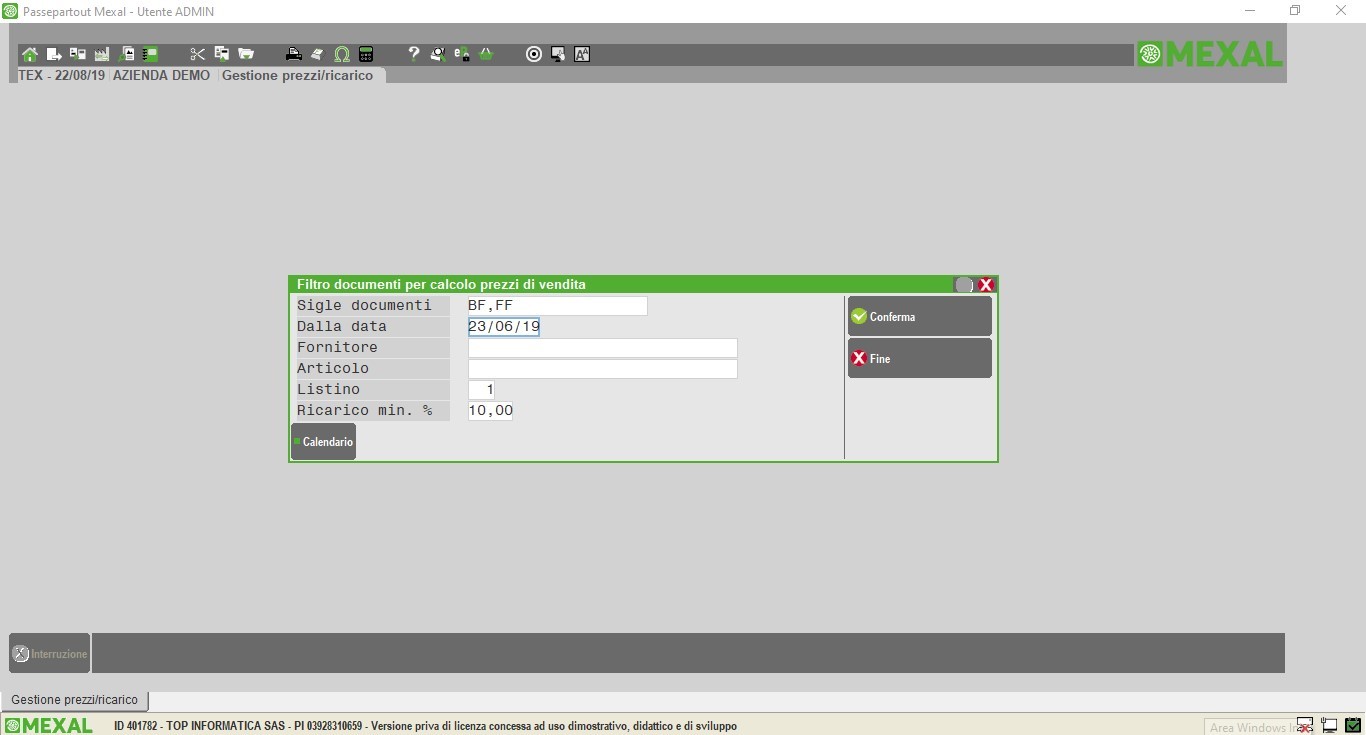This screenshot has height=735, width=1366.
Task: Click the green shopping basket icon
Action: (486, 54)
